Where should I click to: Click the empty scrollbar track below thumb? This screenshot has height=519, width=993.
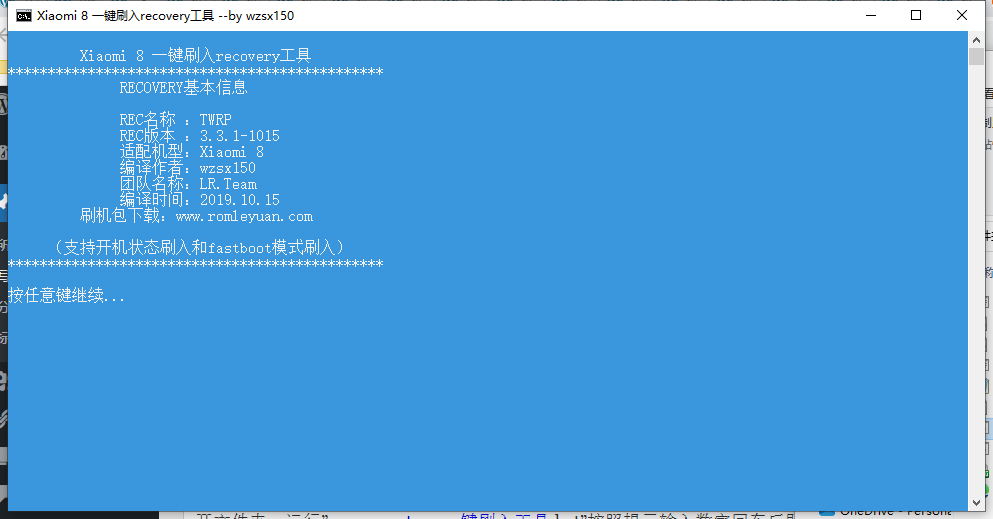(976, 278)
